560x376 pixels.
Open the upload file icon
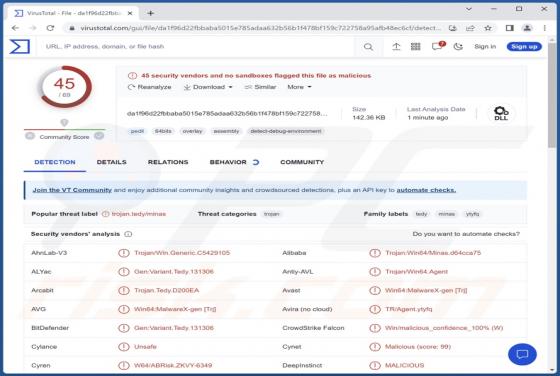coord(396,46)
